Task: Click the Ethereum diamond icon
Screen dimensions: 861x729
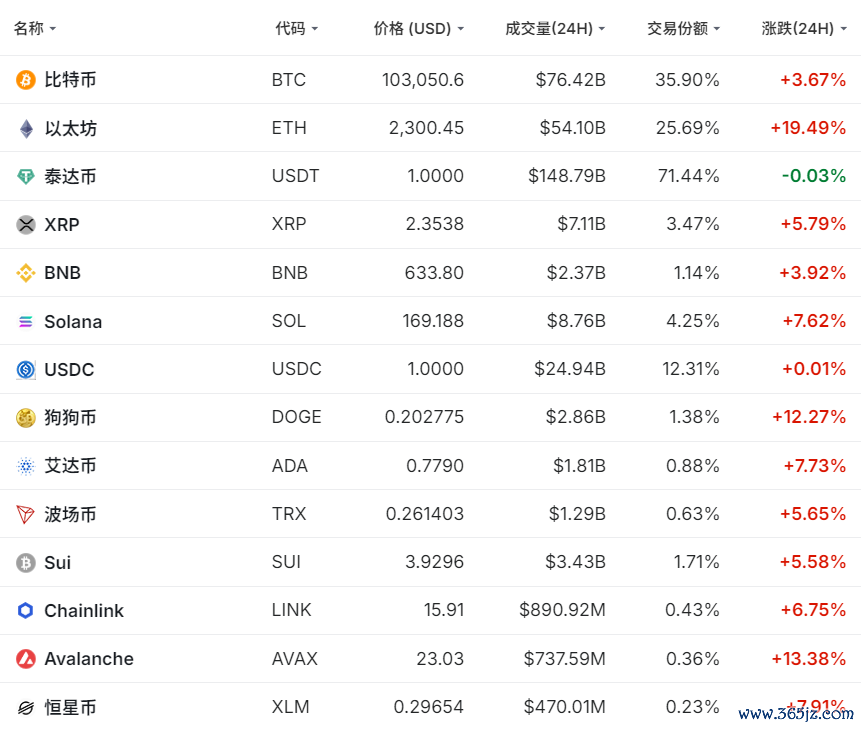Action: pos(26,128)
